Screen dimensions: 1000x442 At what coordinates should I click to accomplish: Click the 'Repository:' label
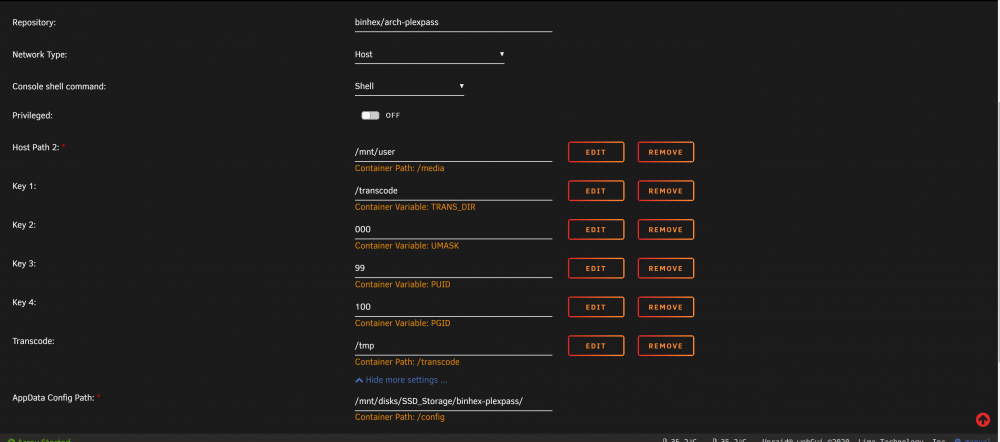click(34, 22)
